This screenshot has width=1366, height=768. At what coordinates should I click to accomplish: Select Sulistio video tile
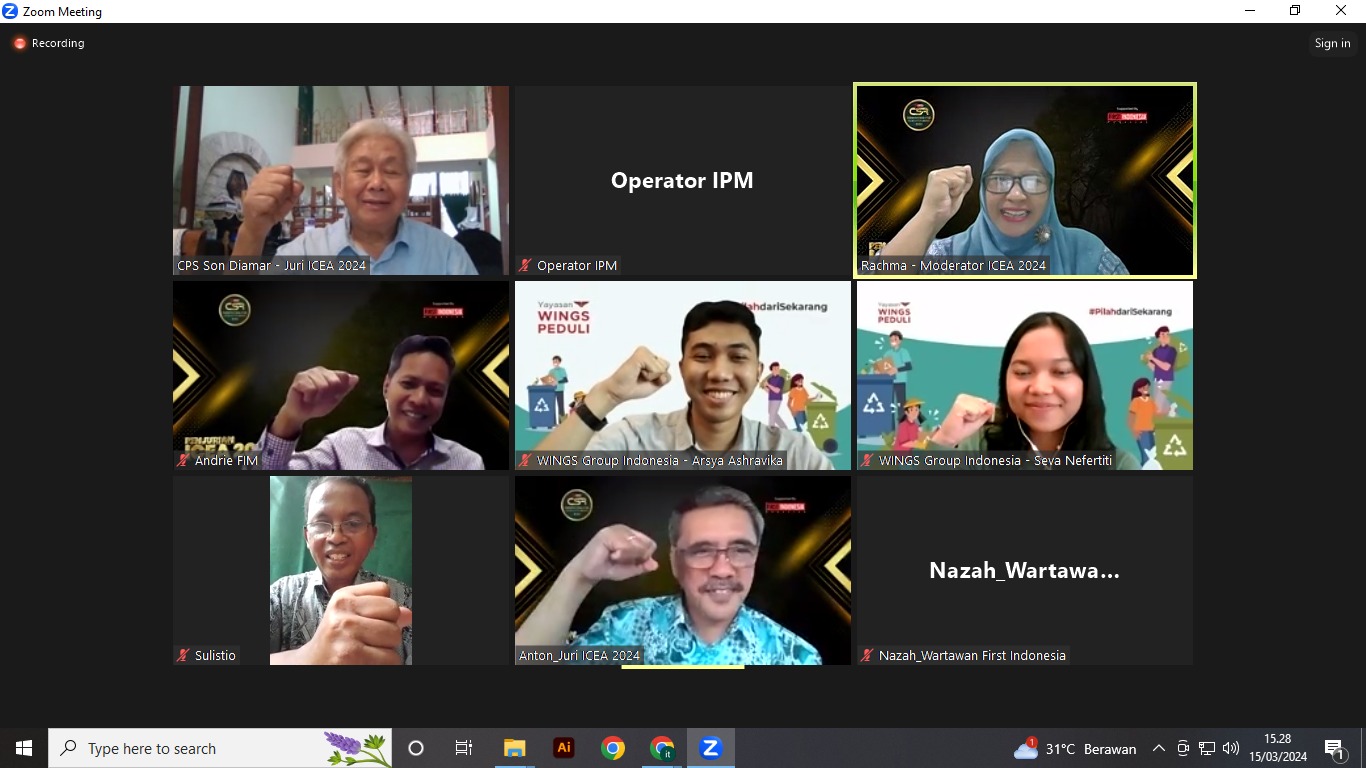tap(341, 570)
